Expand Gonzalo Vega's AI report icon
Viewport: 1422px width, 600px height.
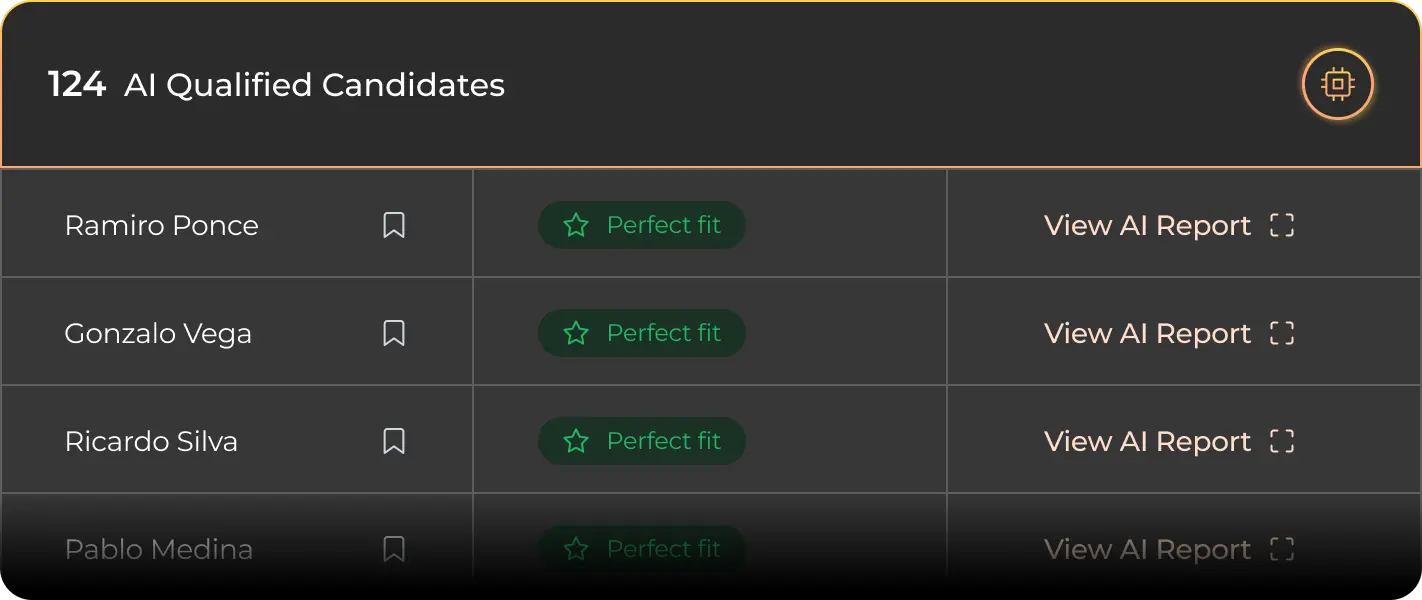tap(1282, 333)
